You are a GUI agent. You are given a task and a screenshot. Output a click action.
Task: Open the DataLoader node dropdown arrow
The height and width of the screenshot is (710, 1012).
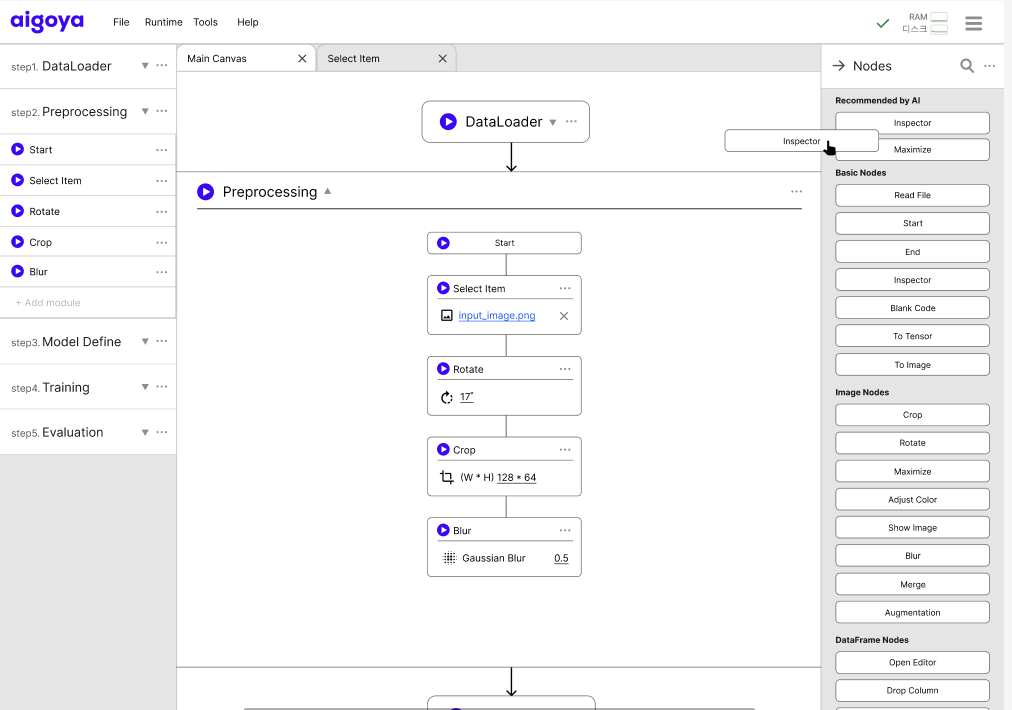tap(552, 122)
